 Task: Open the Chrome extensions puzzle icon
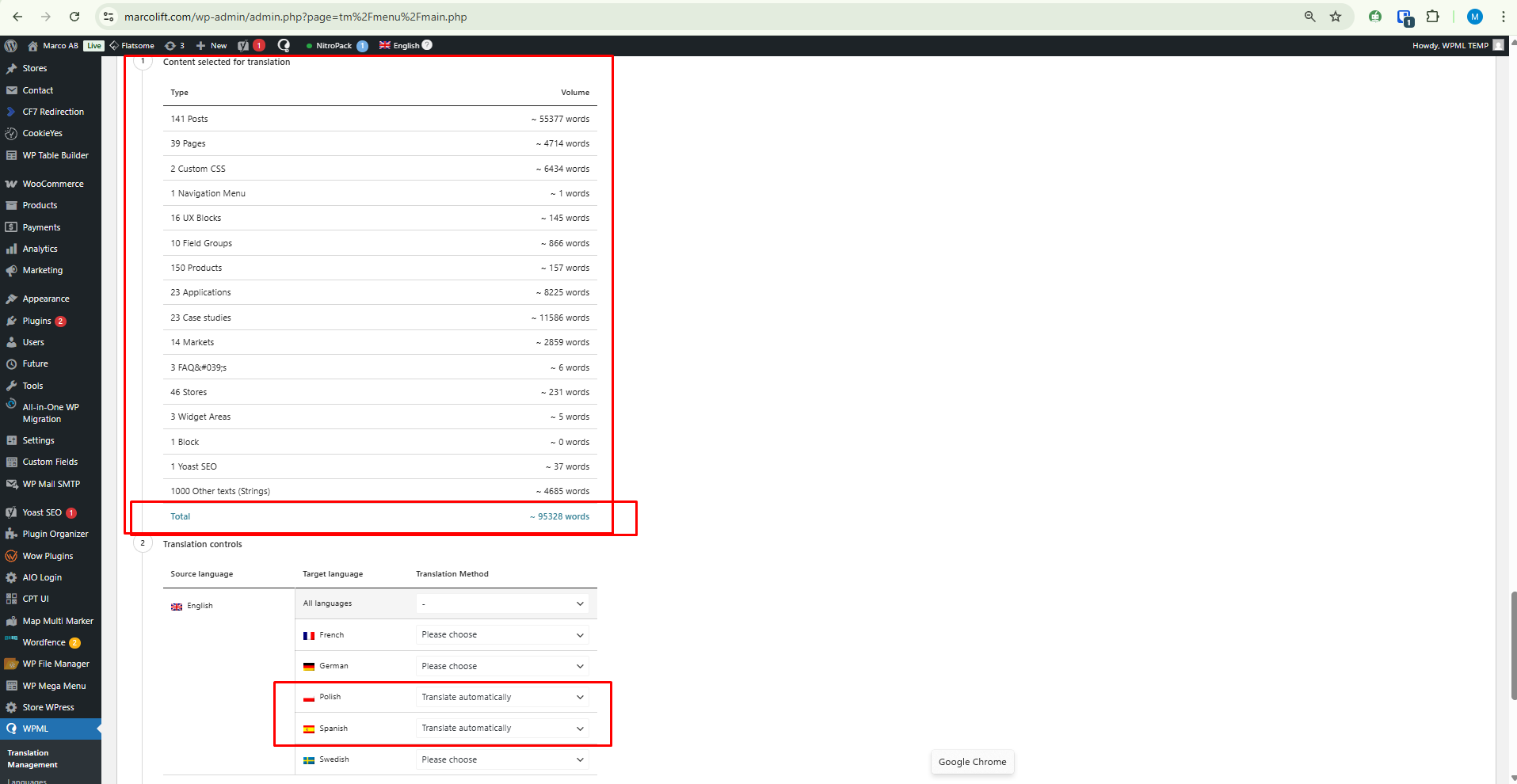pos(1432,17)
